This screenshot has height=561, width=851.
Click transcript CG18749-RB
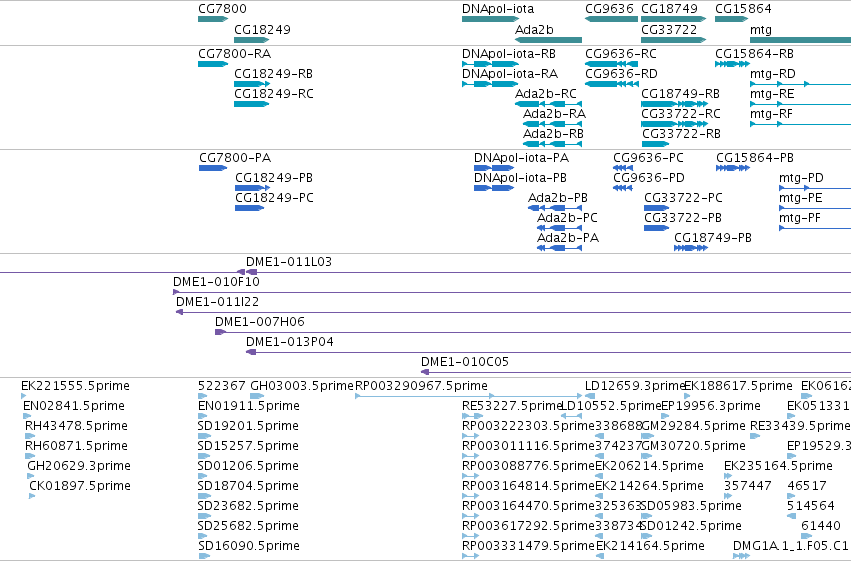[x=675, y=104]
